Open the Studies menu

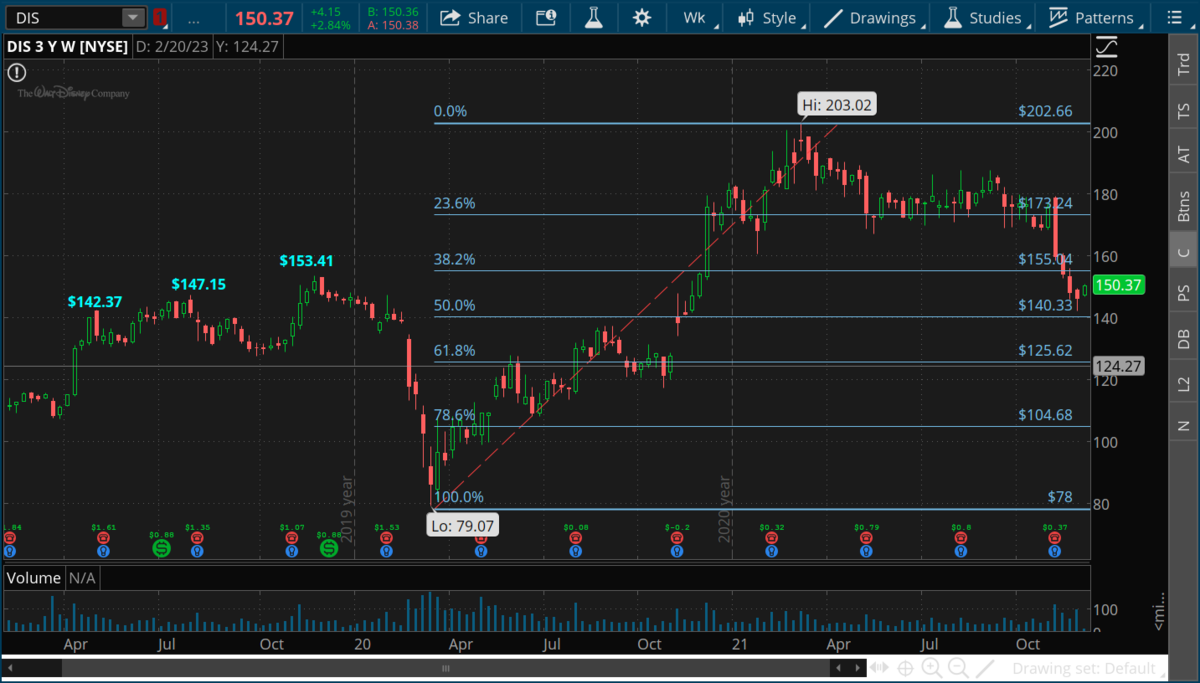pos(984,18)
